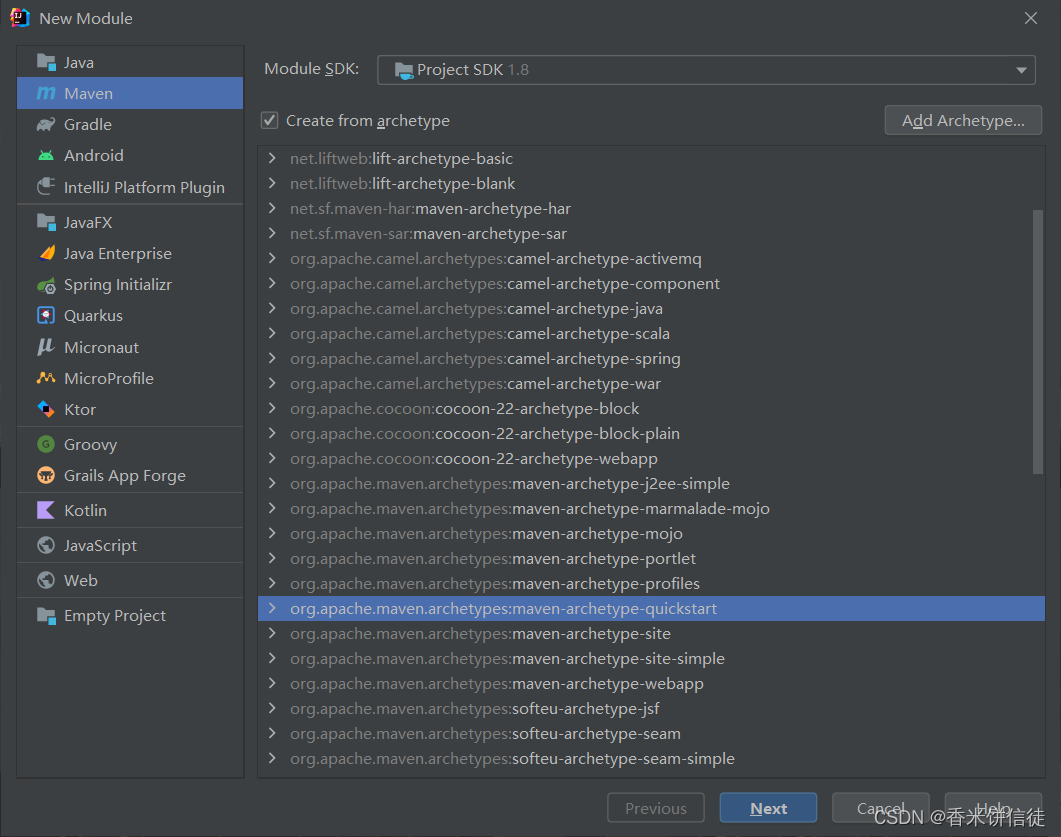Select maven-archetype-site row
Screen dimensions: 1061x837
point(651,633)
